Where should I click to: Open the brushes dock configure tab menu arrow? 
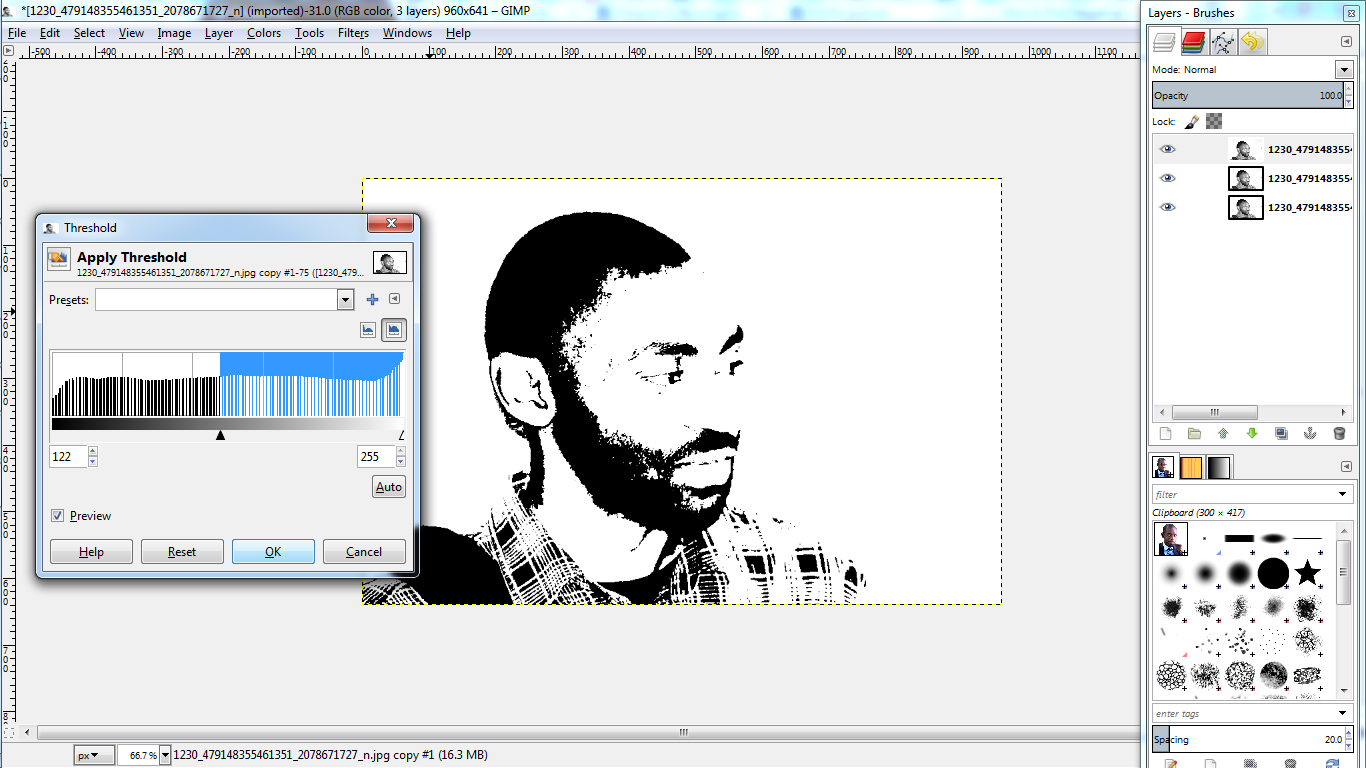[1346, 466]
